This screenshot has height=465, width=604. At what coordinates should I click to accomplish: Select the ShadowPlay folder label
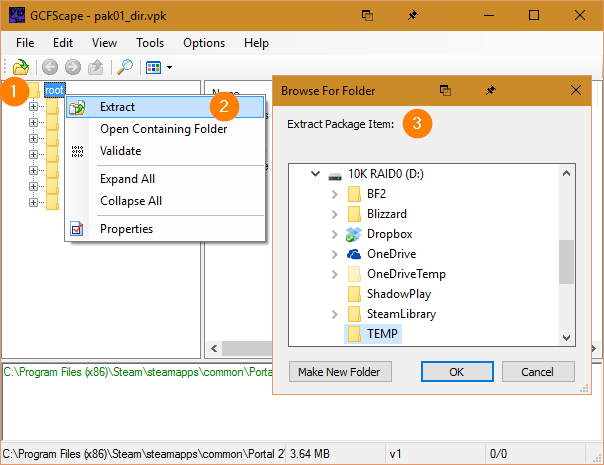399,294
